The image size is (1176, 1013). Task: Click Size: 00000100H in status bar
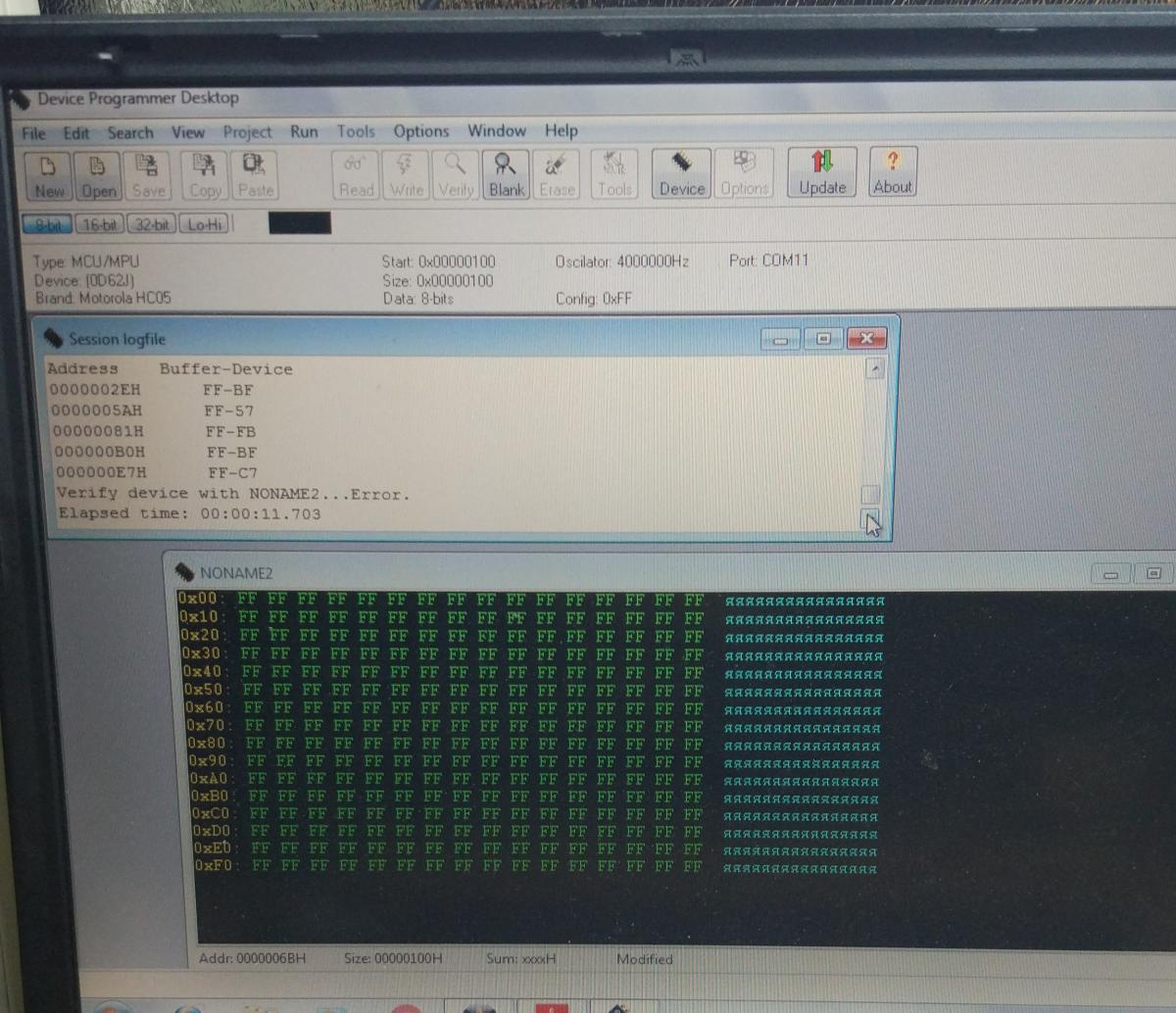[393, 958]
